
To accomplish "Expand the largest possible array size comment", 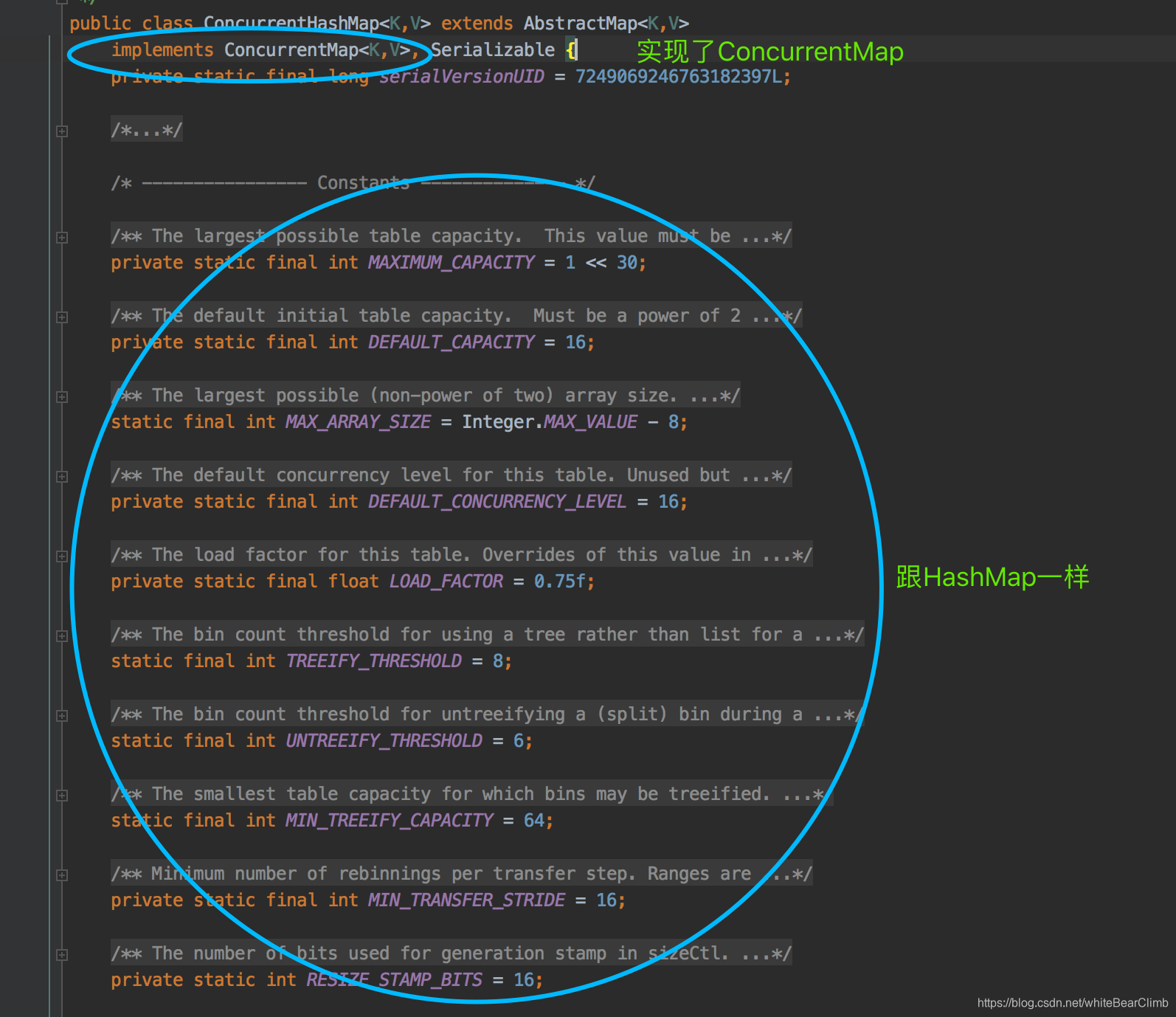I will (x=62, y=397).
